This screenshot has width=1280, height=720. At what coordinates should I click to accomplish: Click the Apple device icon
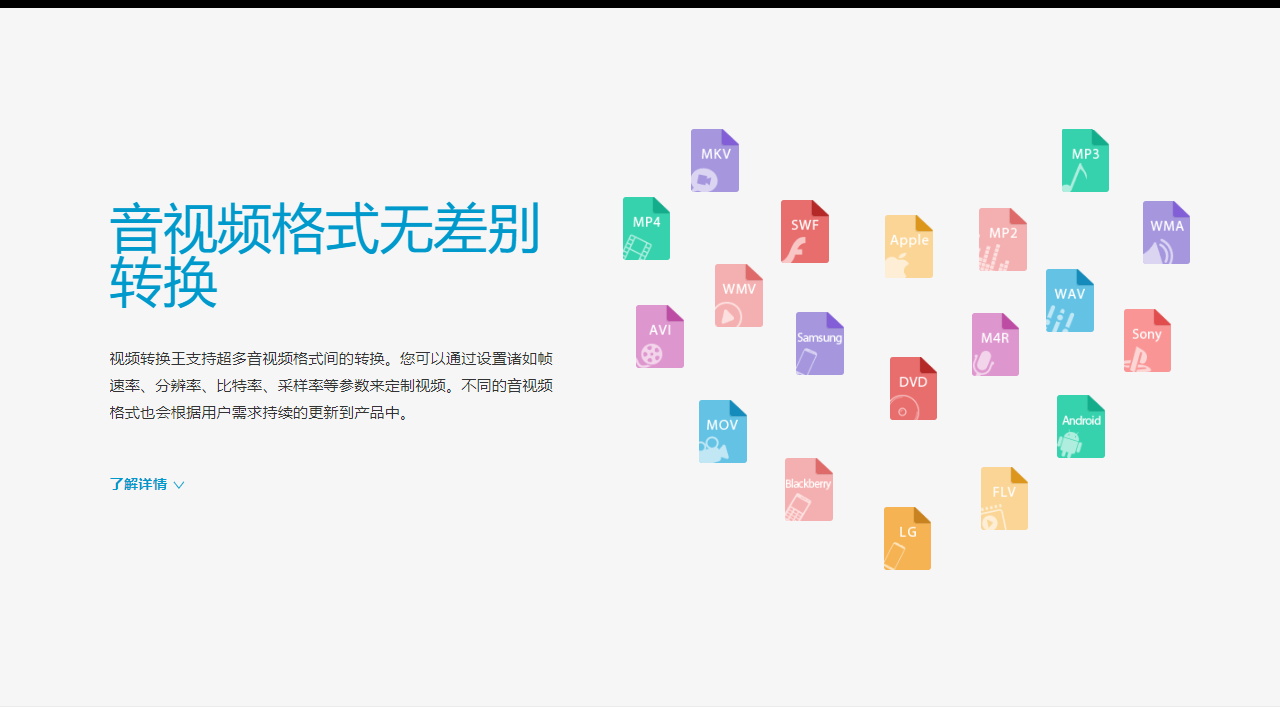pyautogui.click(x=908, y=246)
